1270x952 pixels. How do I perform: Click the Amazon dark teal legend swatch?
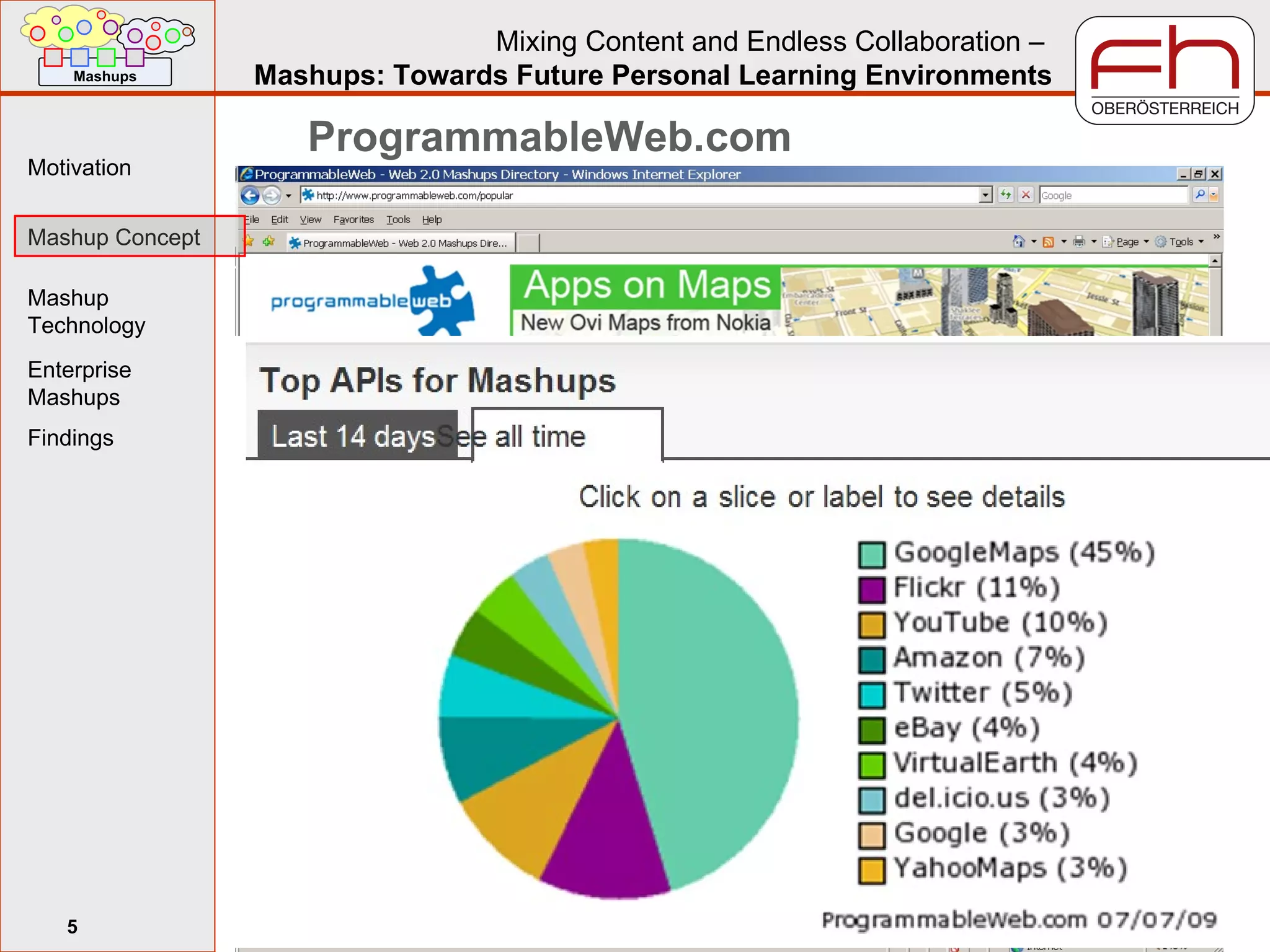pos(872,660)
